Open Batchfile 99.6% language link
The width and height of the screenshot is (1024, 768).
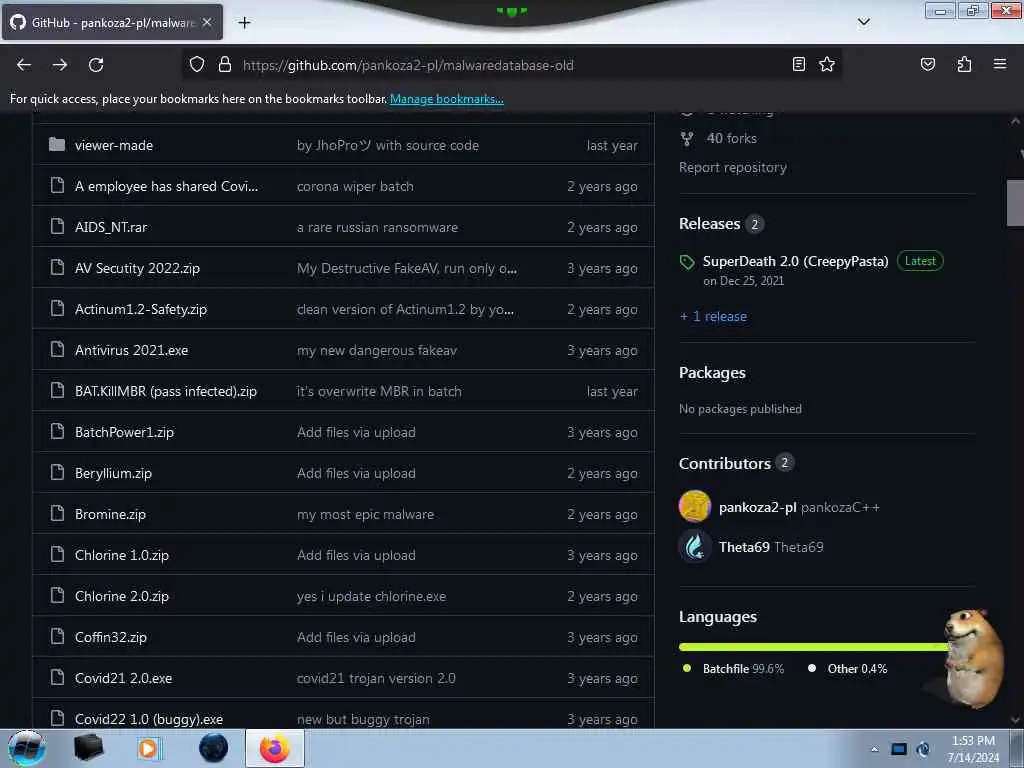743,669
